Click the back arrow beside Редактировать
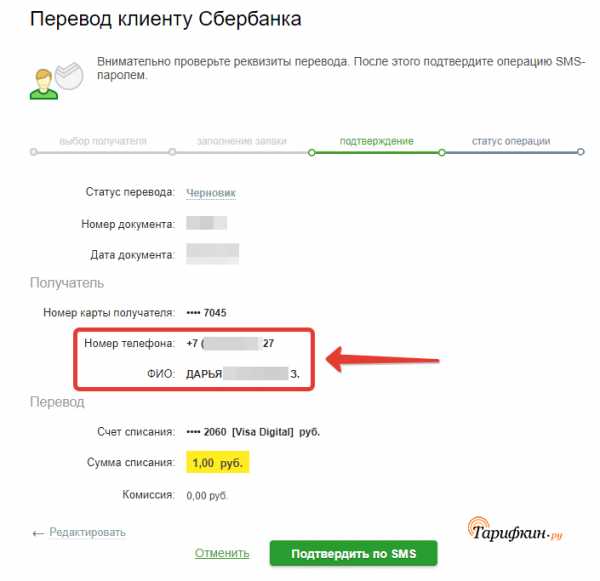This screenshot has width=600, height=581. point(38,533)
